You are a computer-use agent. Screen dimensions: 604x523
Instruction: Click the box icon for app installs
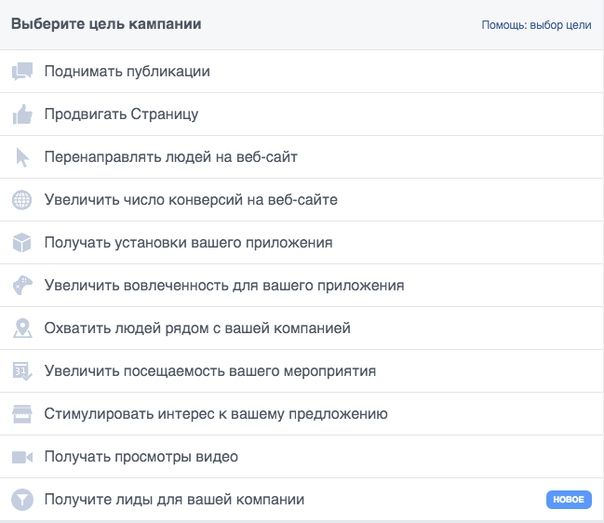pyautogui.click(x=22, y=243)
